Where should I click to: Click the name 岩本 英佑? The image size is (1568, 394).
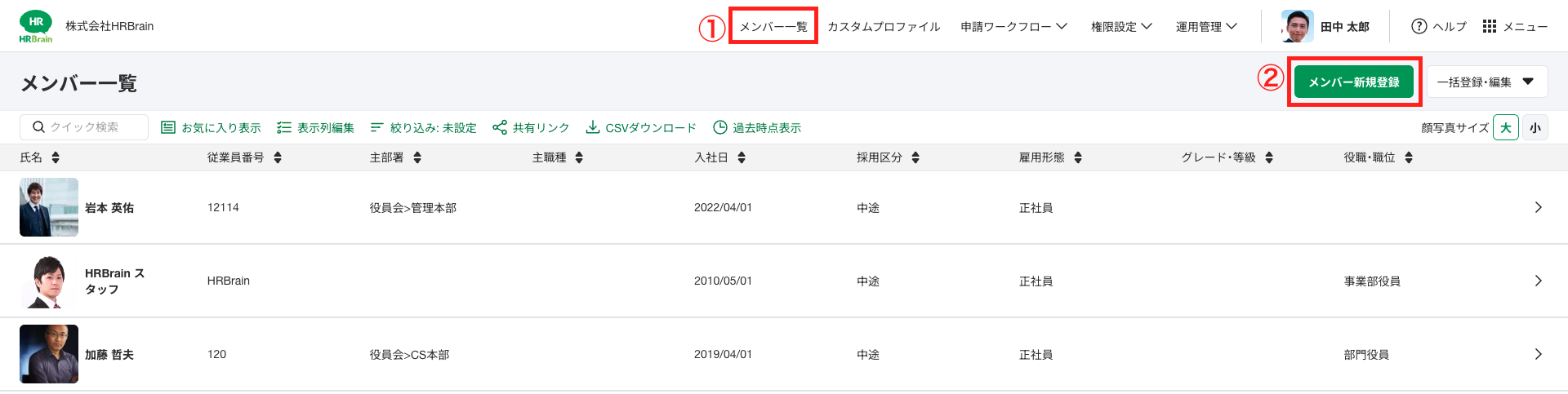(x=109, y=208)
